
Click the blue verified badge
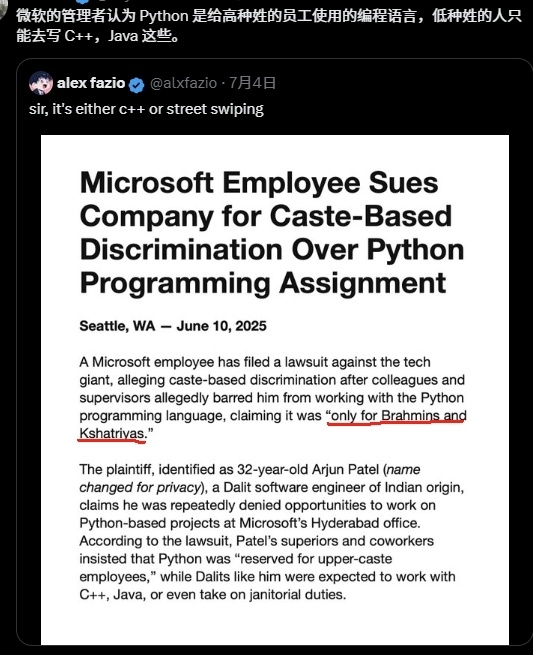pos(137,85)
